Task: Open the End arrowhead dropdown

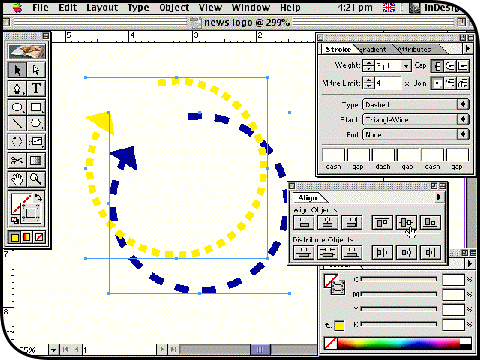Action: click(416, 134)
